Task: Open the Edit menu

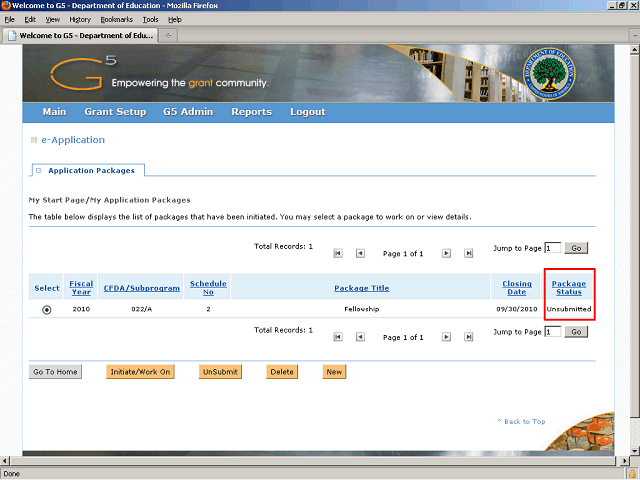Action: (x=30, y=20)
